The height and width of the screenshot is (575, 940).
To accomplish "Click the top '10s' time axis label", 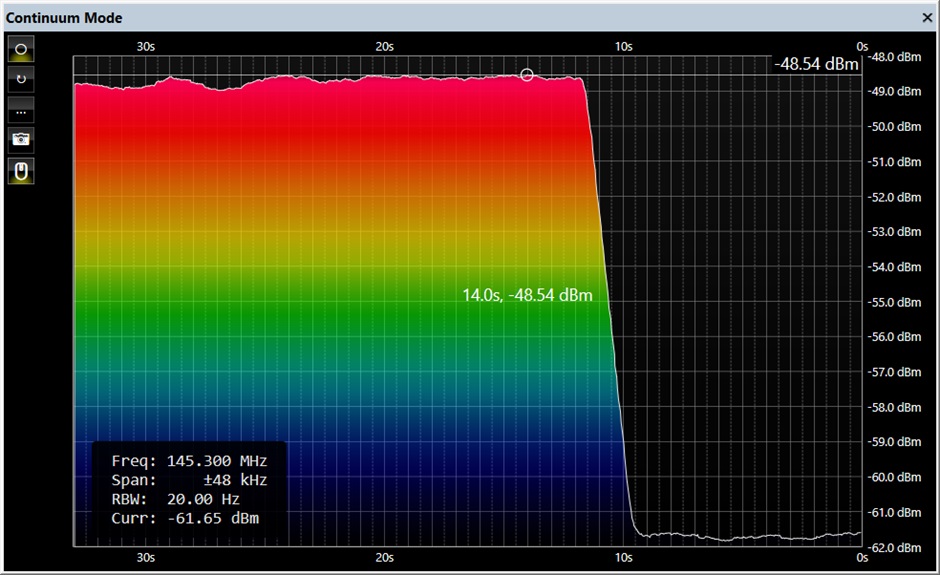I will (x=623, y=46).
